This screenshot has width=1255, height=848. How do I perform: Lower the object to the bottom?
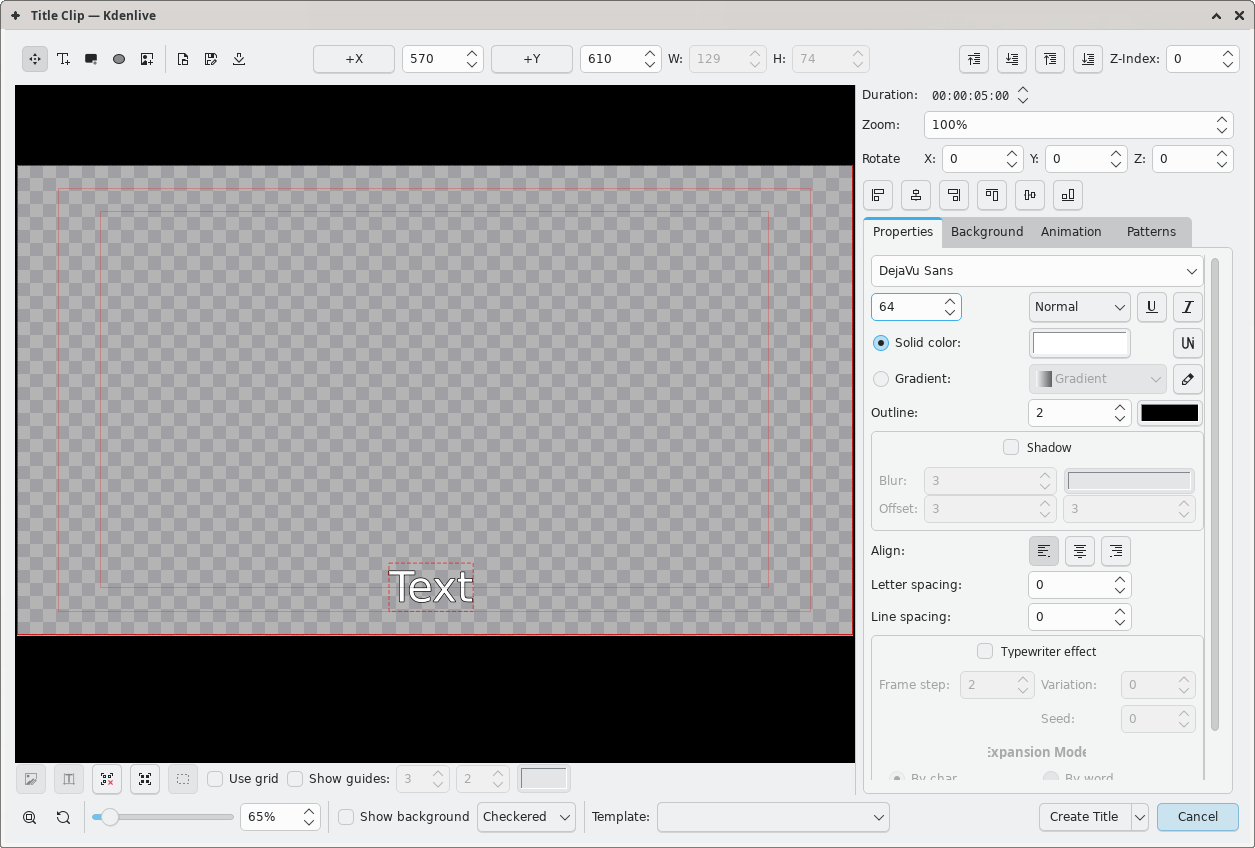point(1088,59)
